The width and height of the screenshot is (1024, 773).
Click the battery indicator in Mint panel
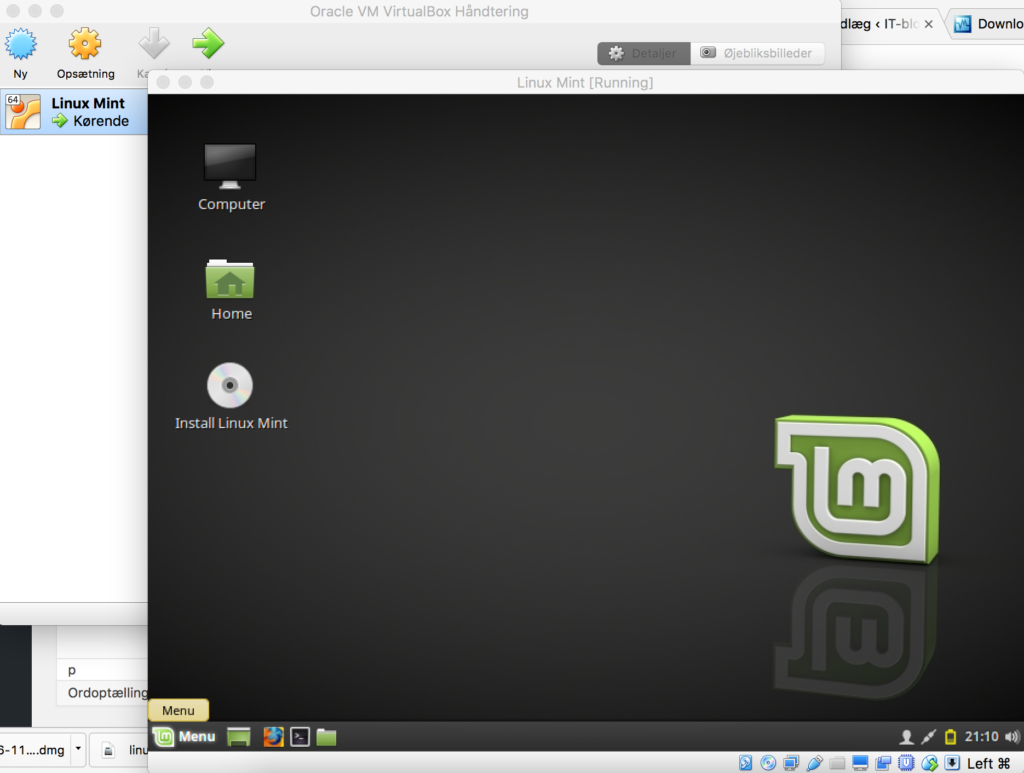pos(951,737)
